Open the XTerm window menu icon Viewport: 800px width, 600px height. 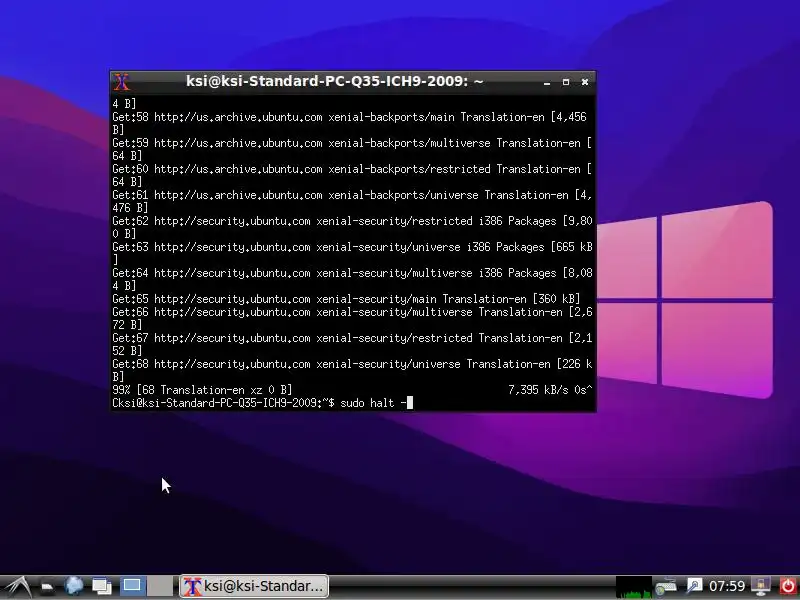click(x=121, y=82)
